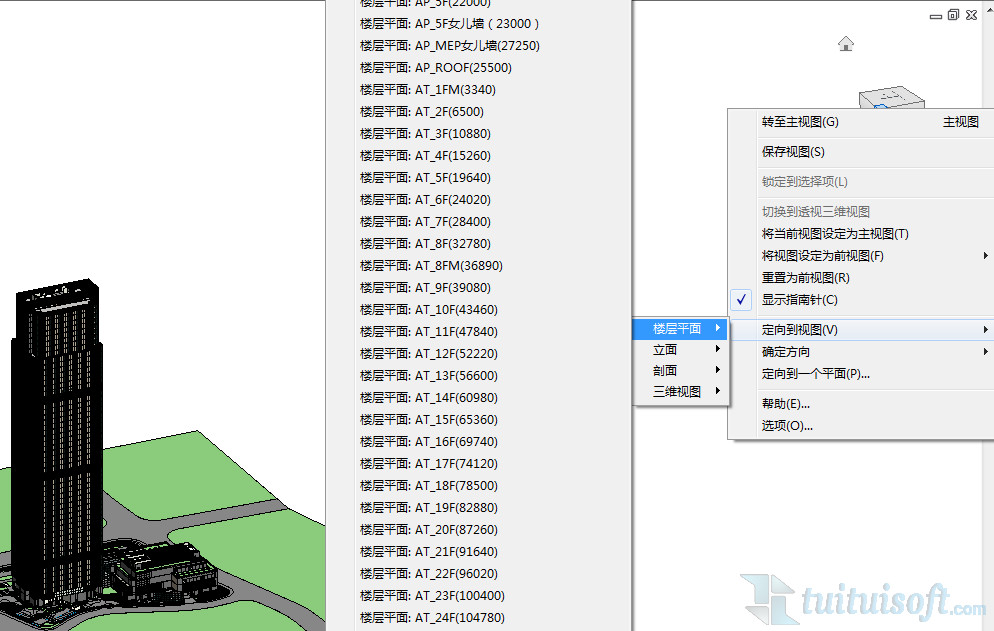Screen dimensions: 994x631
Task: Select 转至主视图(G) menu item
Action: [800, 122]
